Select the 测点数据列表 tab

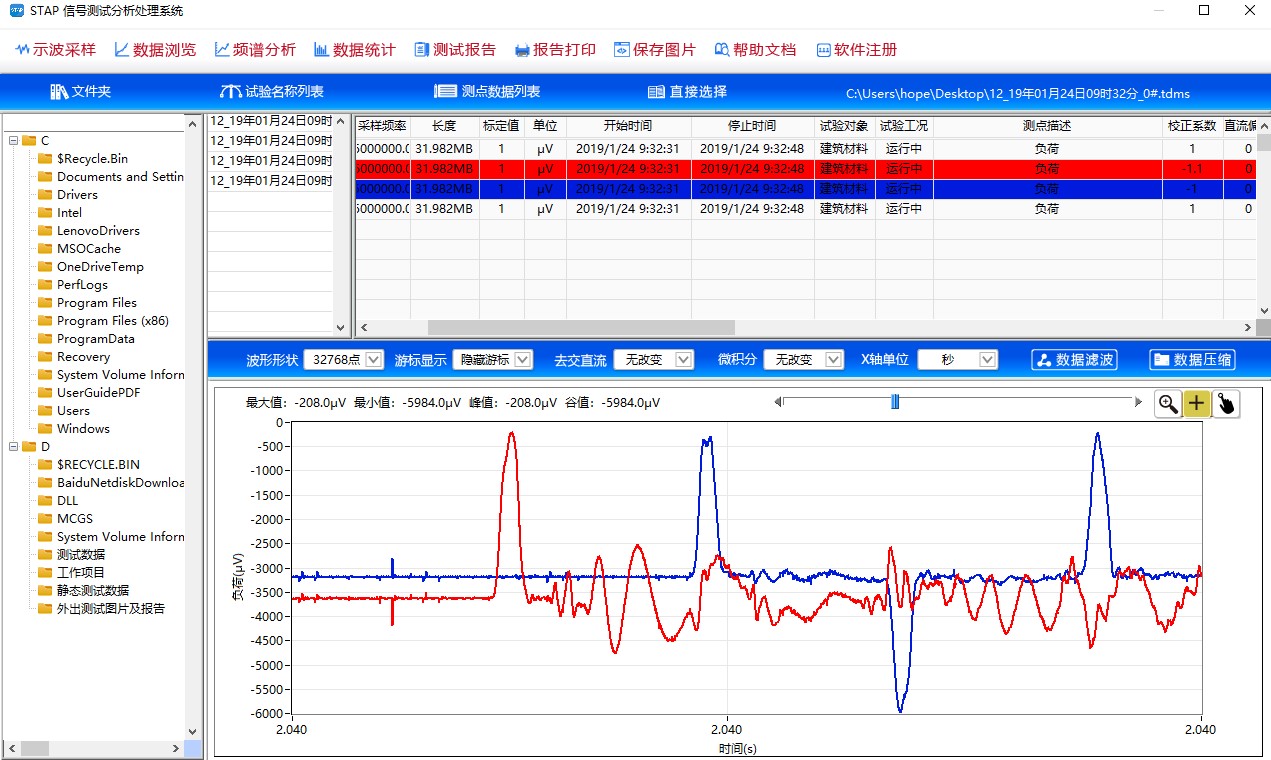[x=487, y=91]
